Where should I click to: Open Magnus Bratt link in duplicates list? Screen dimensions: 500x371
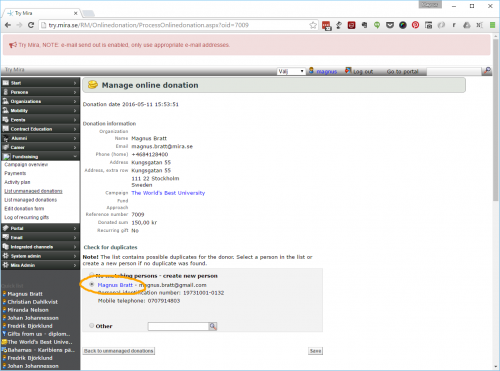115,285
